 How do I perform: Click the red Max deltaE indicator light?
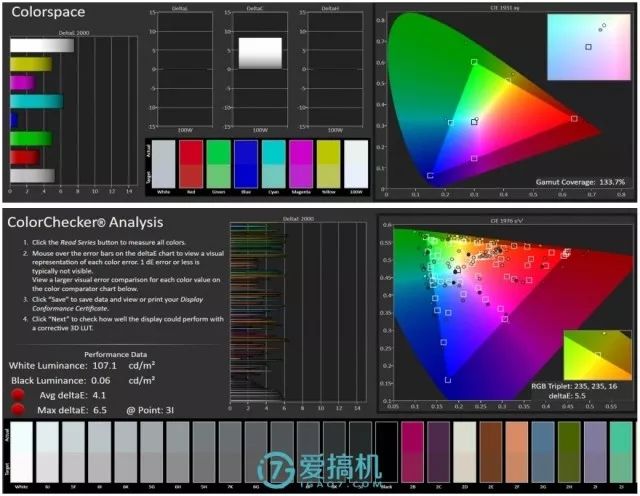coord(17,410)
